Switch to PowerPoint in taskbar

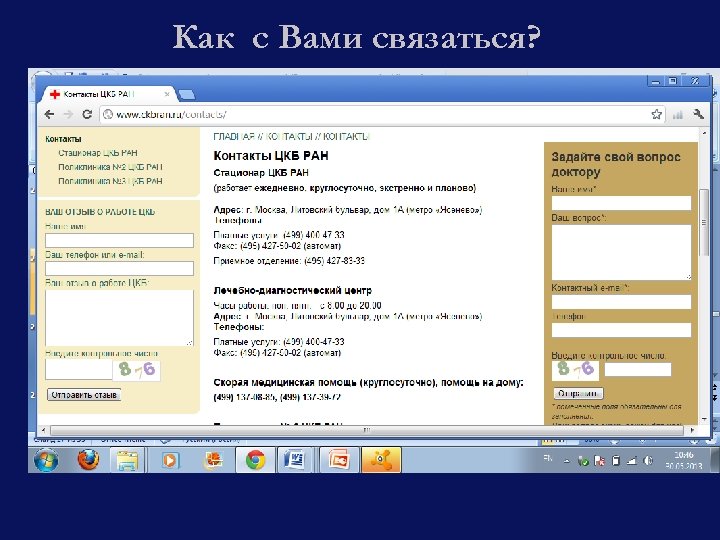(x=338, y=460)
